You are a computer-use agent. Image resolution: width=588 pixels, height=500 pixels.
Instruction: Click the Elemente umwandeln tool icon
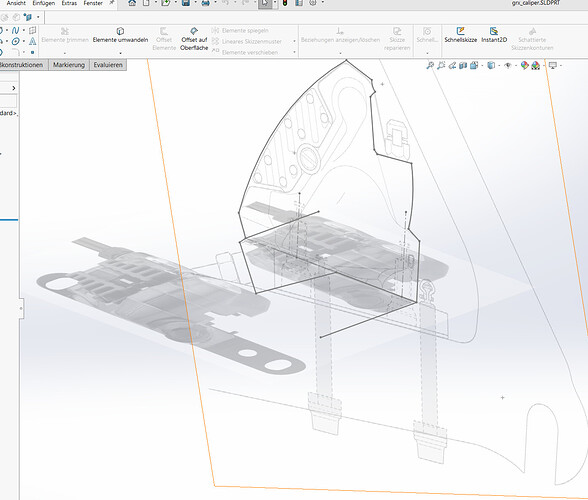tap(120, 31)
